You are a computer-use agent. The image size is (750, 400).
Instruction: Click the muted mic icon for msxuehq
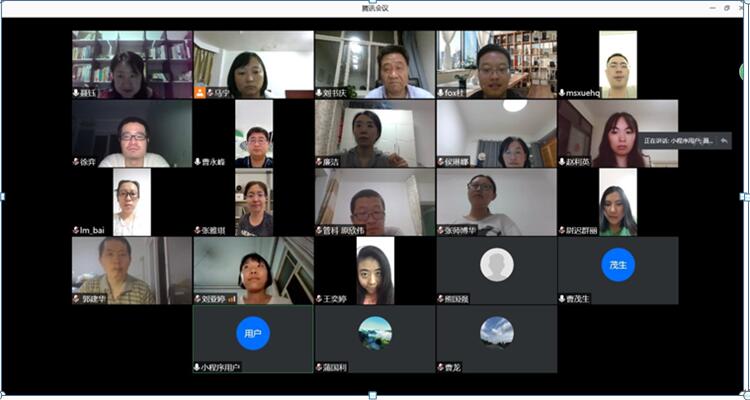[563, 93]
